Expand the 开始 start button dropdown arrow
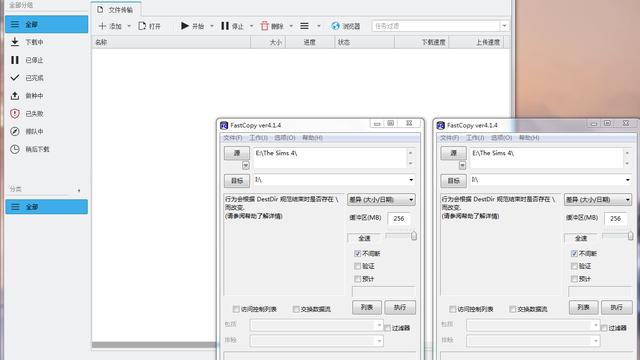 (x=212, y=26)
